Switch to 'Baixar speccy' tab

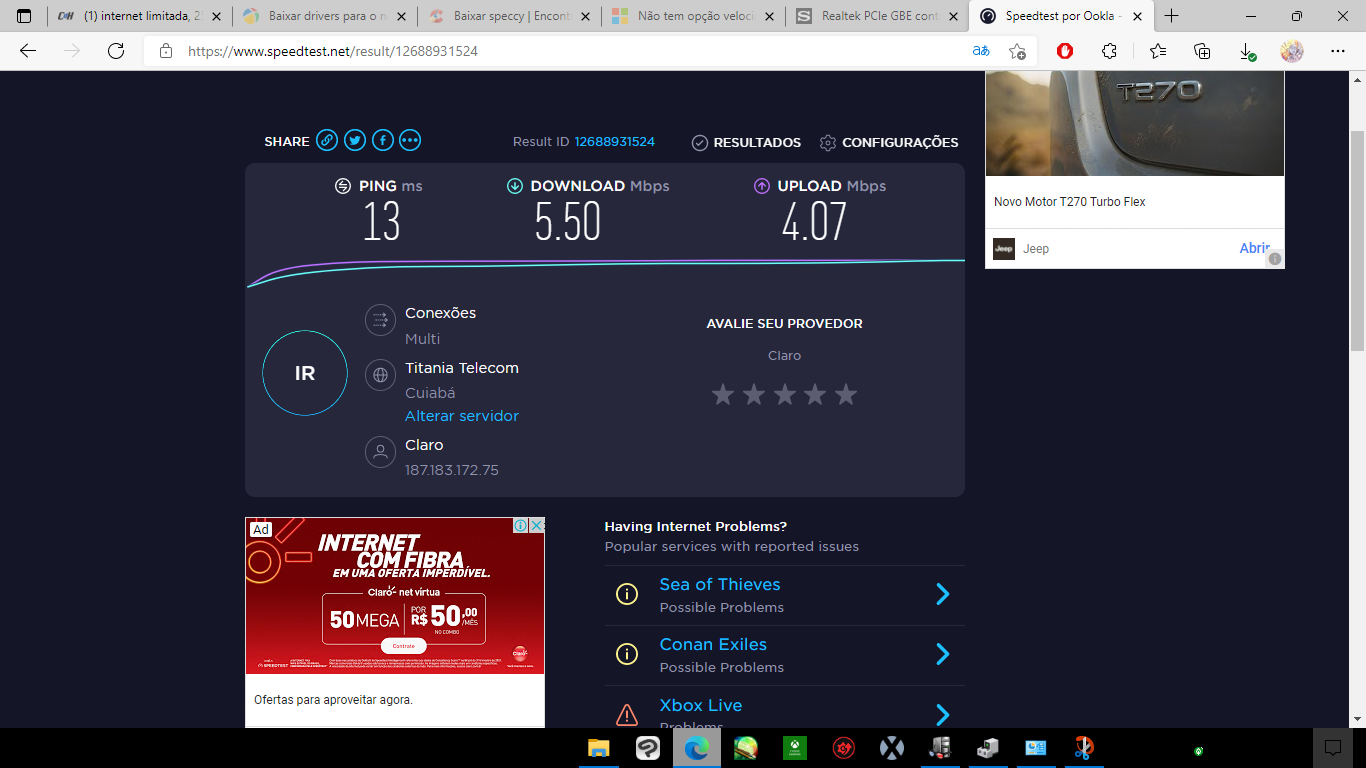click(x=508, y=16)
